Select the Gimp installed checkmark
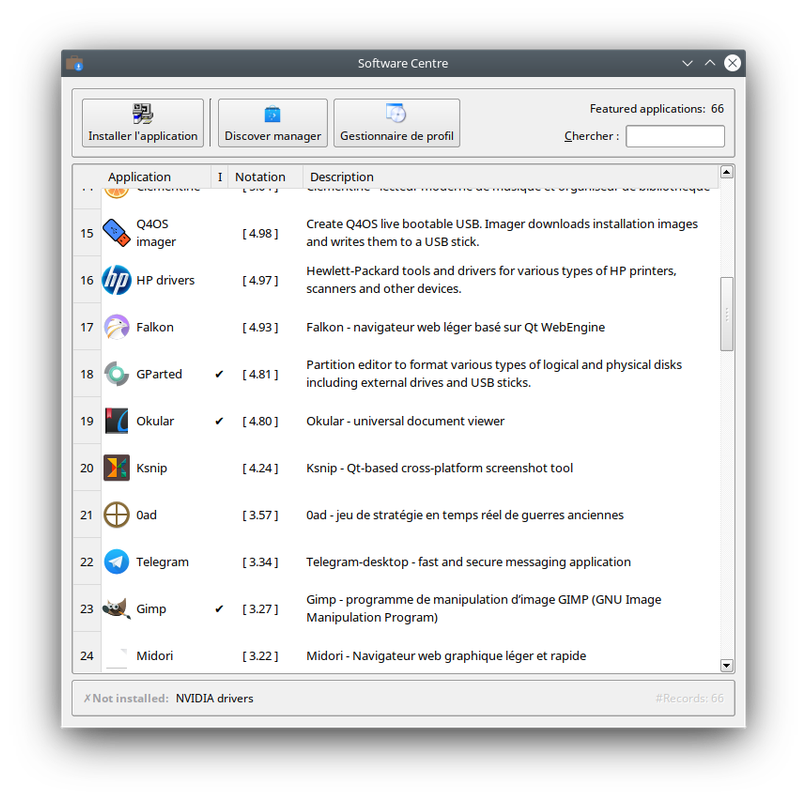 pyautogui.click(x=219, y=608)
